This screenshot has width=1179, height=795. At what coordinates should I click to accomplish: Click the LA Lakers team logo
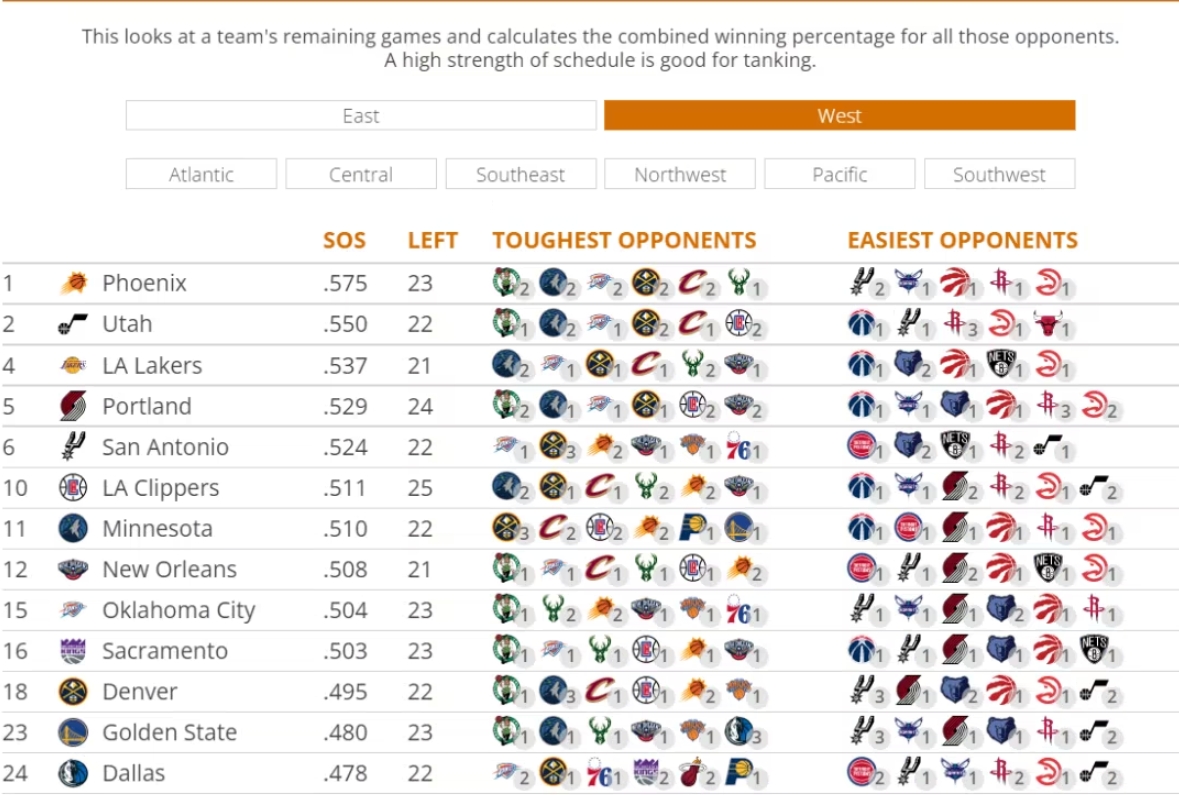[73, 366]
